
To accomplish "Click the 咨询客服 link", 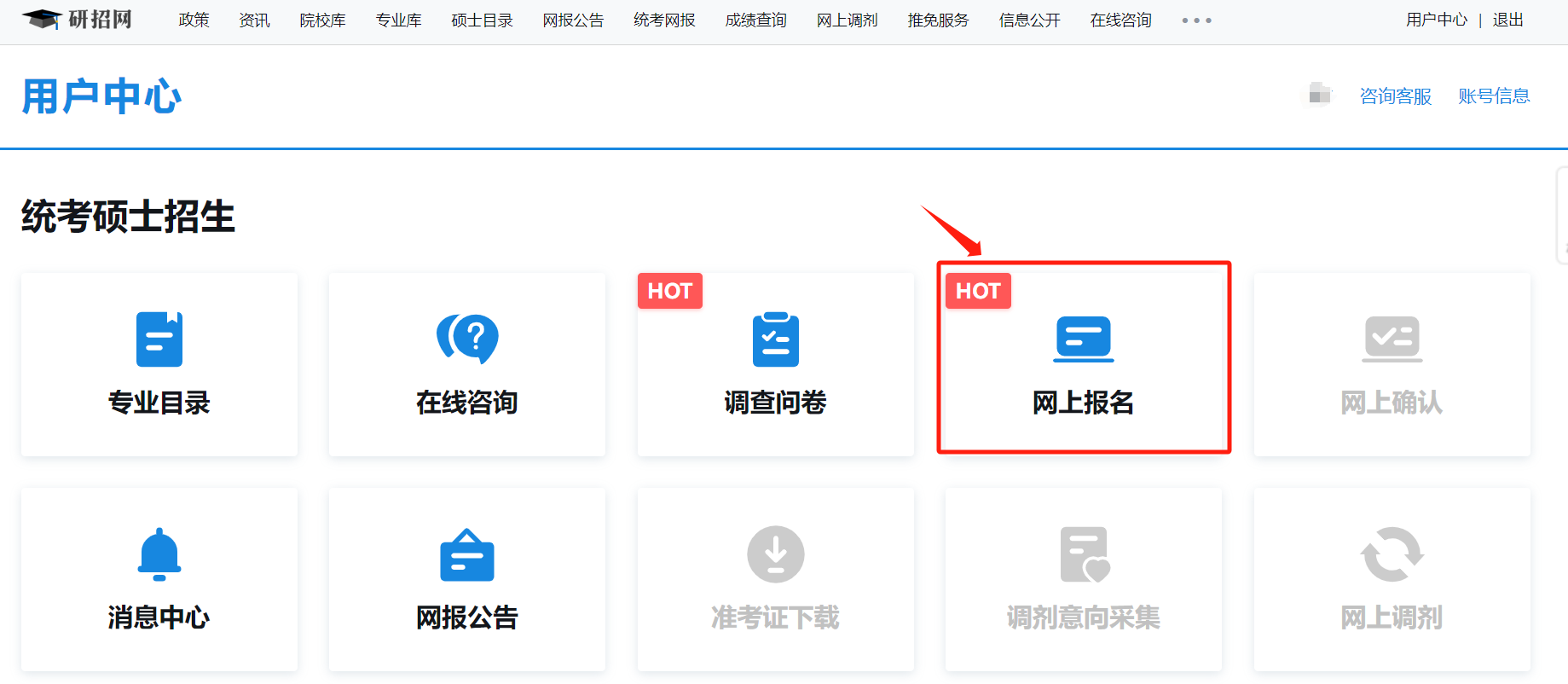I will tap(1395, 96).
